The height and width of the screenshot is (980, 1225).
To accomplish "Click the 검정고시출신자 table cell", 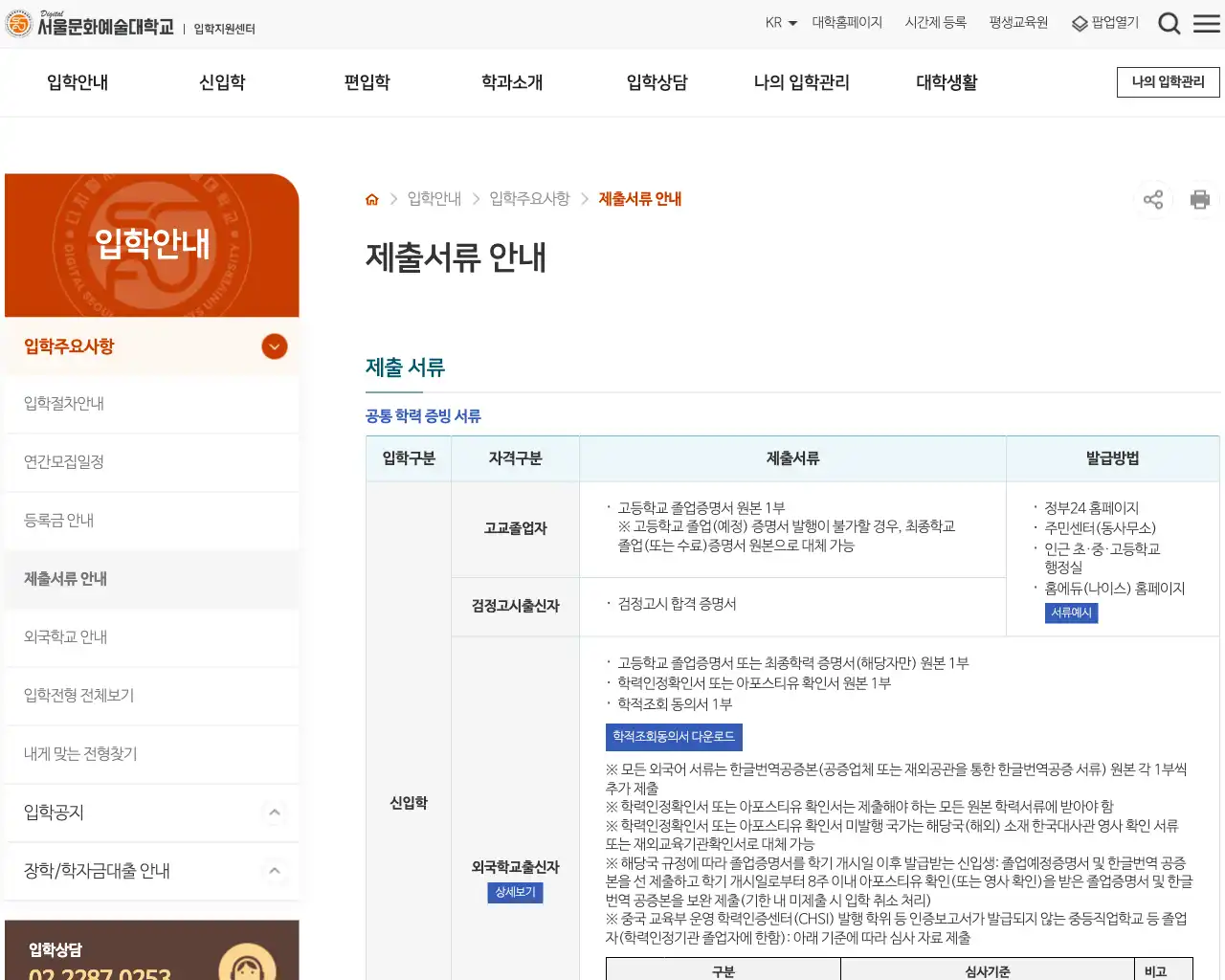I will [x=516, y=606].
